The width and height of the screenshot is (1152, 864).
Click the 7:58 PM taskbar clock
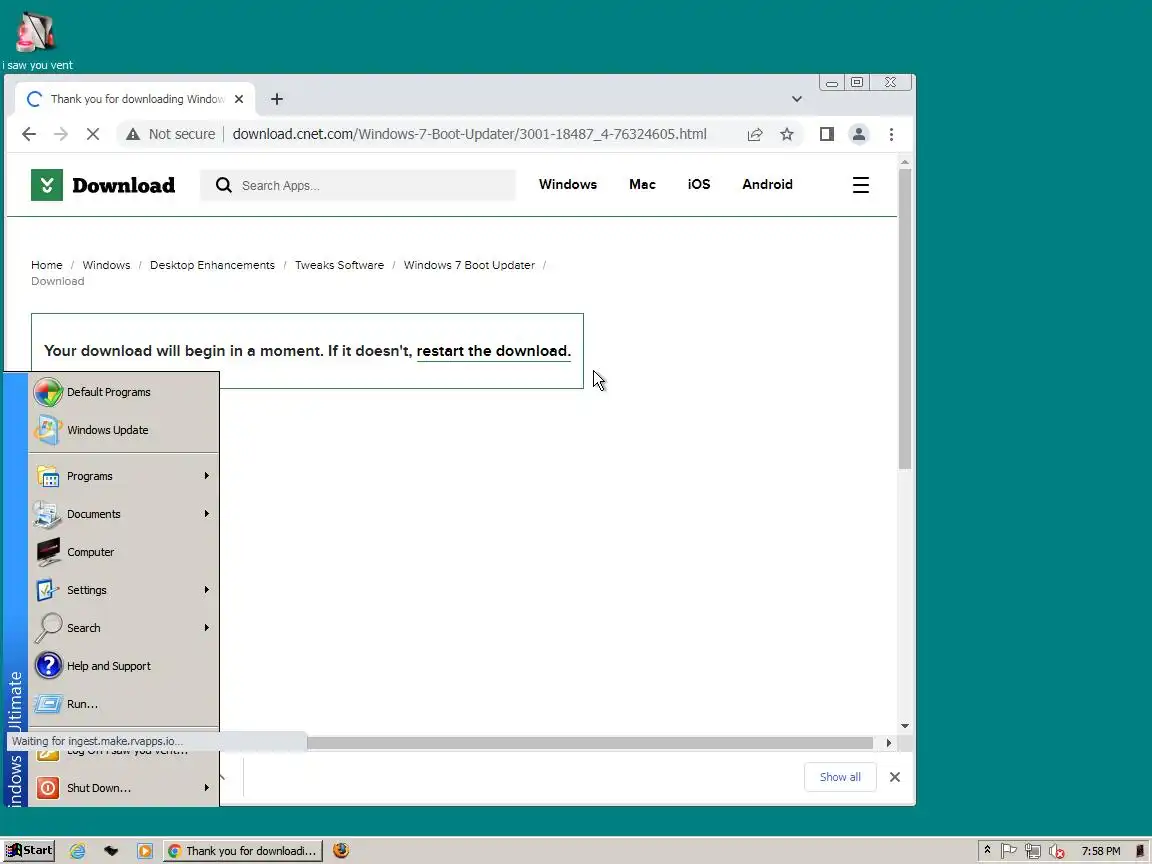pyautogui.click(x=1101, y=851)
